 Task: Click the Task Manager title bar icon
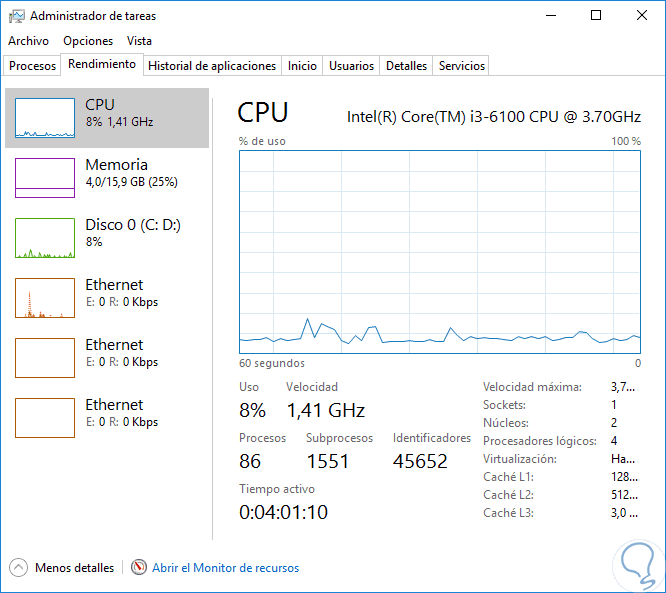[x=17, y=16]
